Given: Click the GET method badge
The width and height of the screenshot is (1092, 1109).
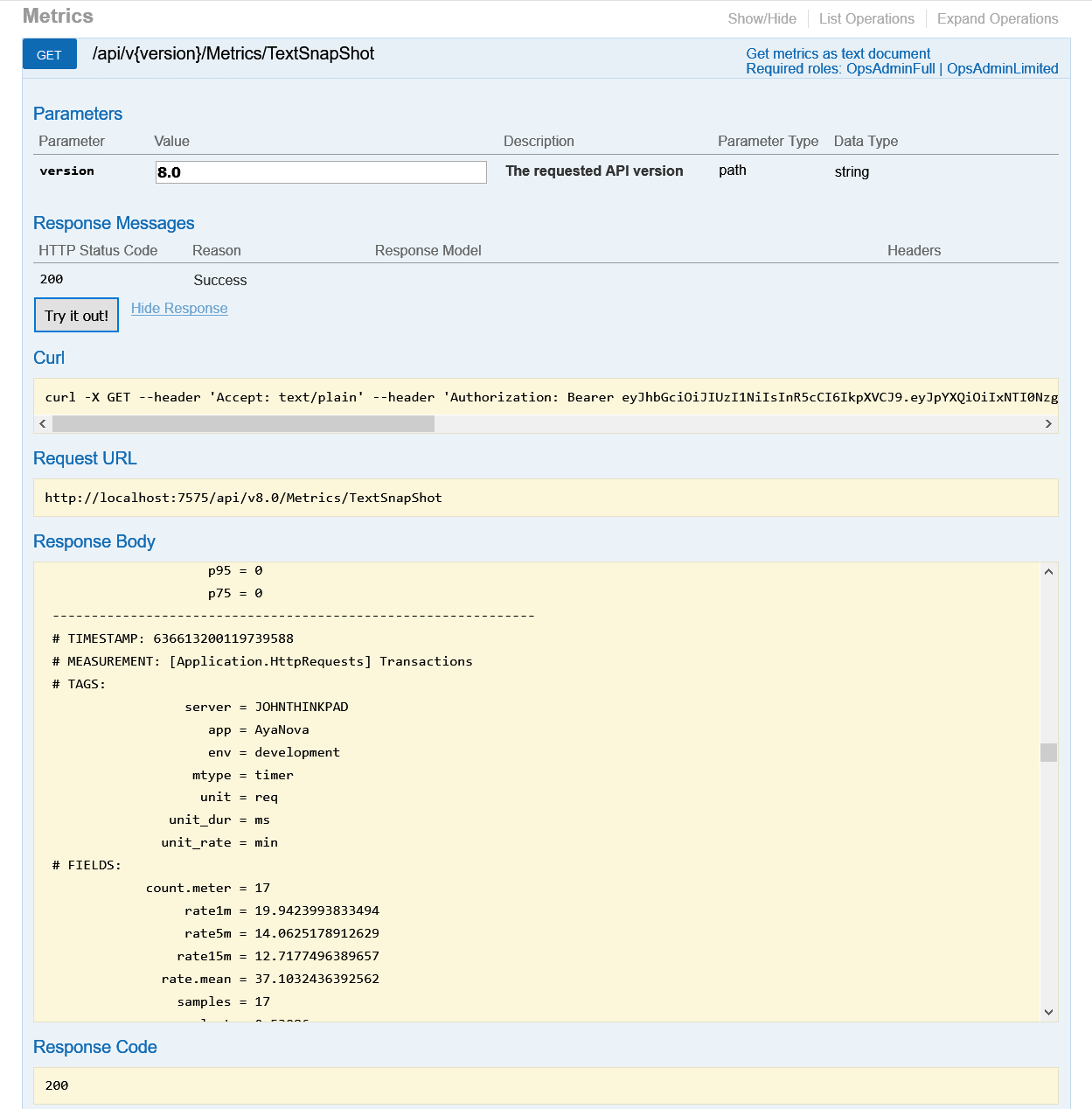Looking at the screenshot, I should point(49,54).
